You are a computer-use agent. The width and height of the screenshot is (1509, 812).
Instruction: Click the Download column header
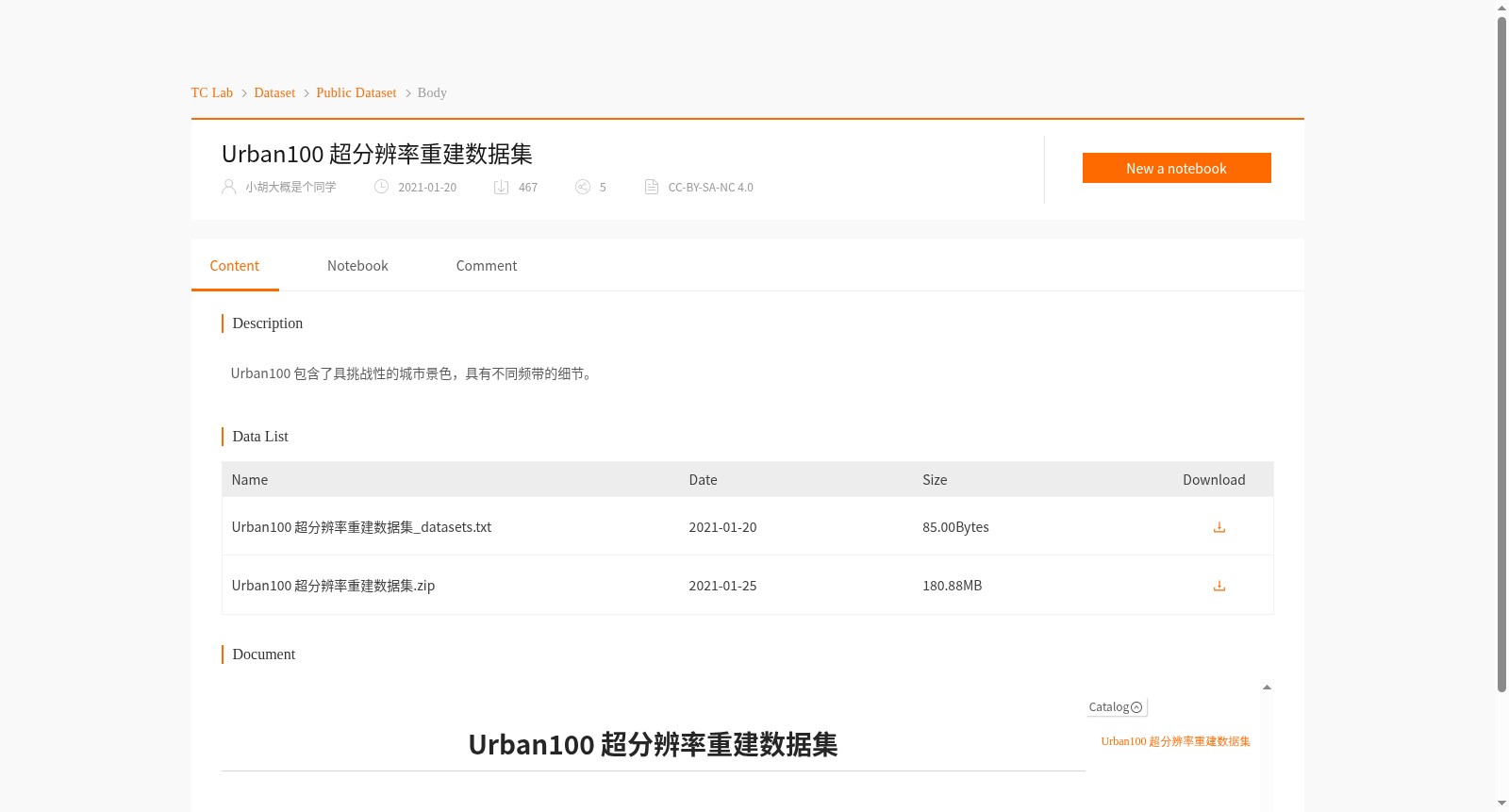tap(1214, 480)
